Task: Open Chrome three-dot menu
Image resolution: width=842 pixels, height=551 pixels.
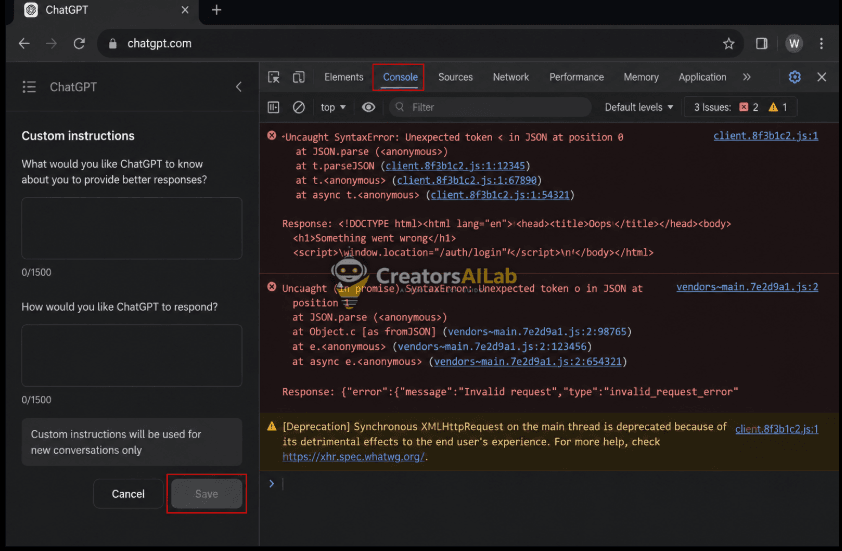Action: click(x=821, y=44)
